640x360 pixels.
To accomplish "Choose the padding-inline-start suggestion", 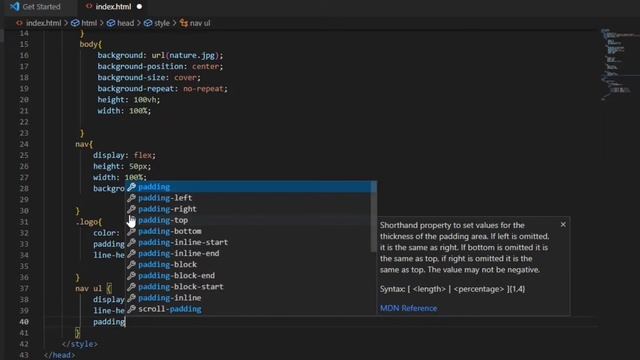I will (x=250, y=242).
